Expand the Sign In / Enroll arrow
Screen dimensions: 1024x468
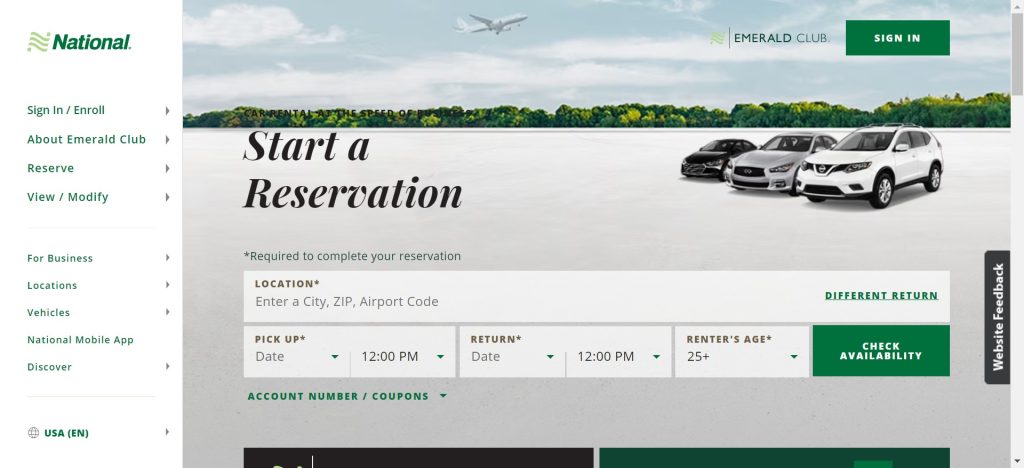click(x=167, y=111)
